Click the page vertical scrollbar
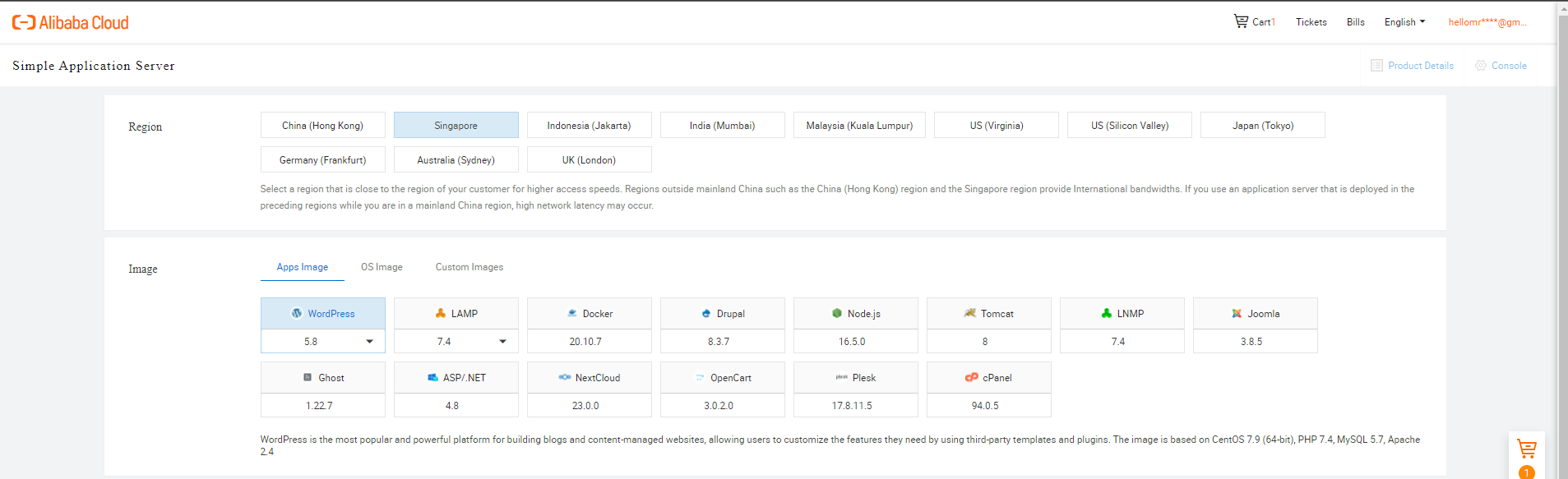 coord(1562,239)
